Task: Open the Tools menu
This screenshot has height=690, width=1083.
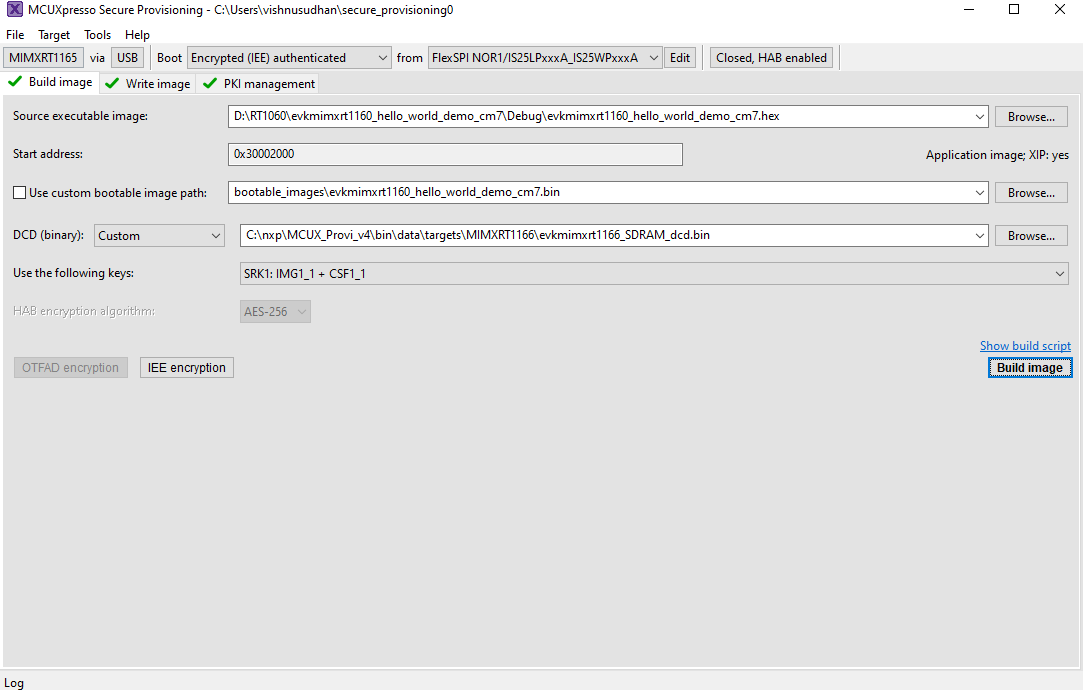Action: pos(97,34)
